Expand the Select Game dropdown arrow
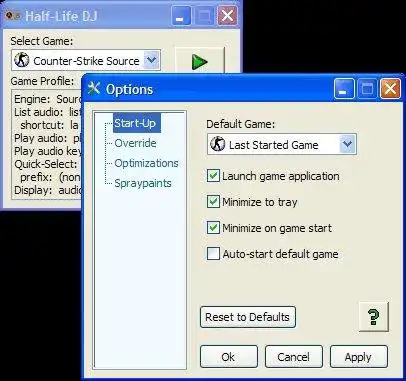This screenshot has width=406, height=381. coord(152,60)
